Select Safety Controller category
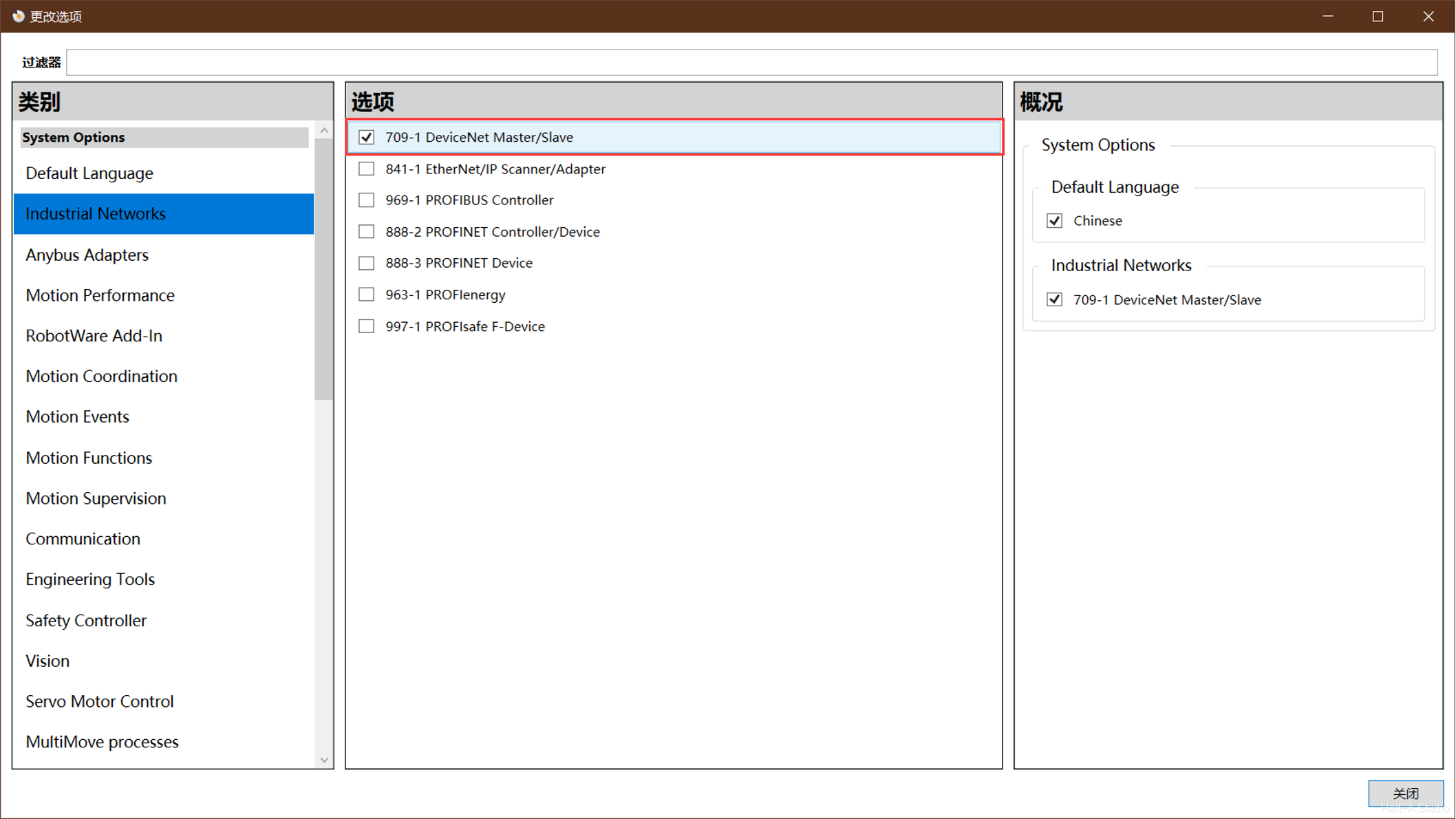The image size is (1456, 819). (x=86, y=620)
